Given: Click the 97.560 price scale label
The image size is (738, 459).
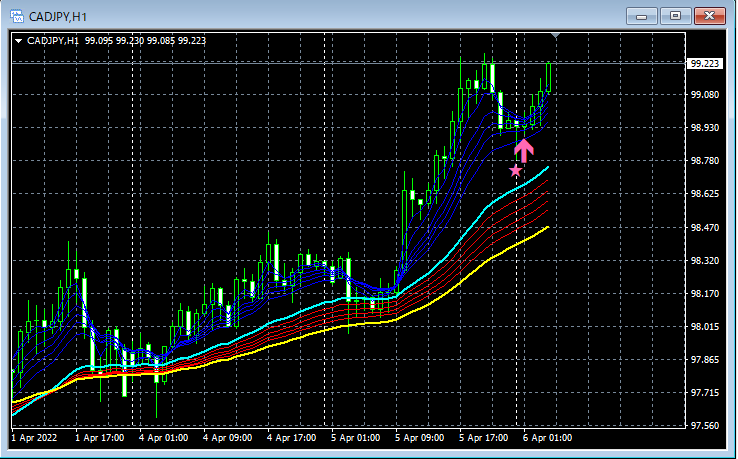Looking at the screenshot, I should click(x=705, y=425).
